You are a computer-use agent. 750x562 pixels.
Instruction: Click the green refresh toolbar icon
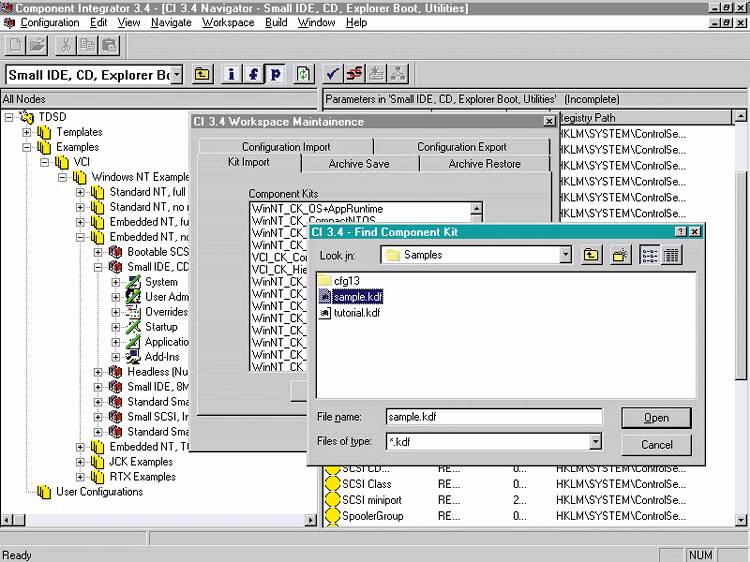(304, 74)
